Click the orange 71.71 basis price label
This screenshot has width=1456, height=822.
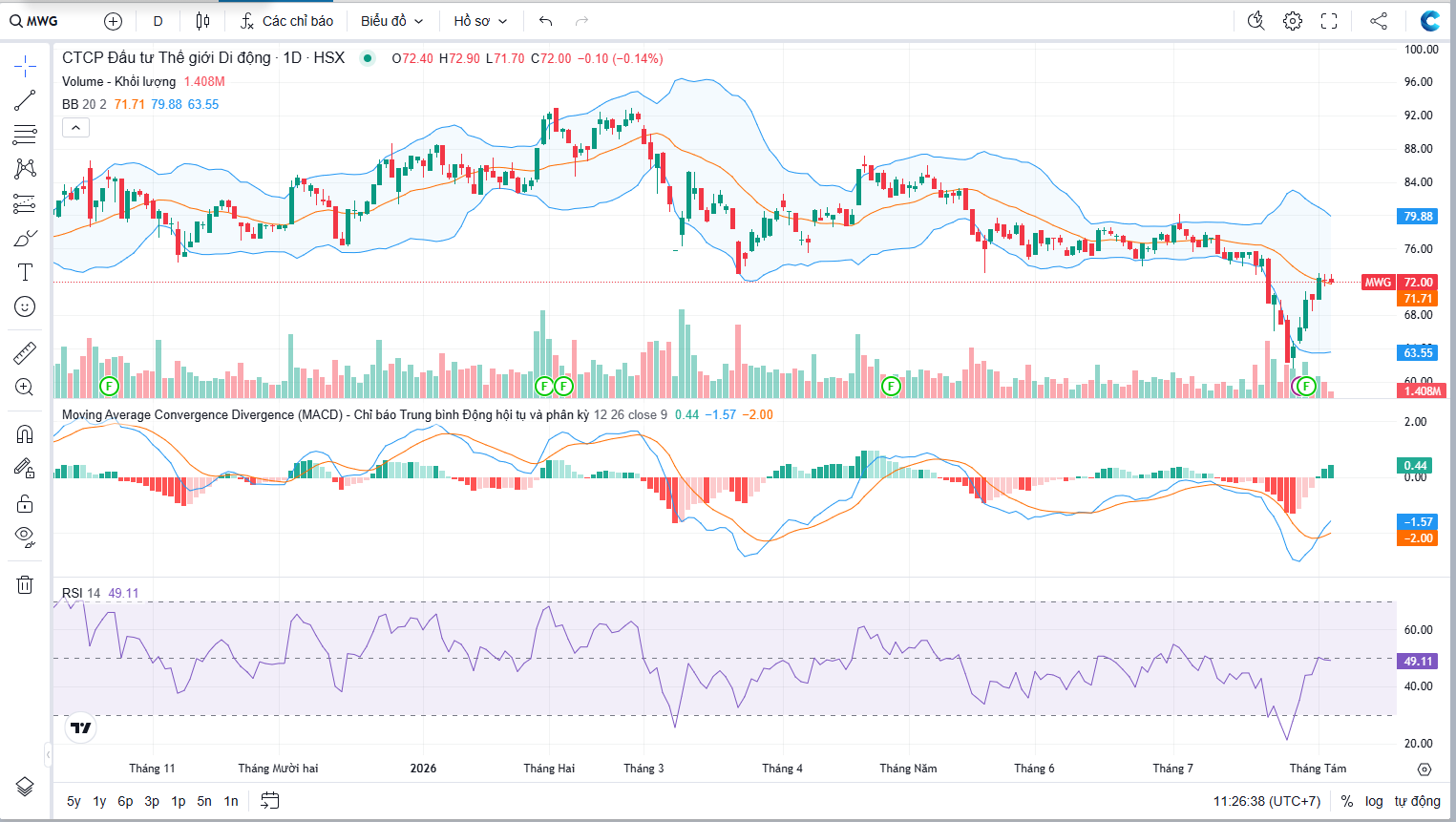click(1418, 299)
